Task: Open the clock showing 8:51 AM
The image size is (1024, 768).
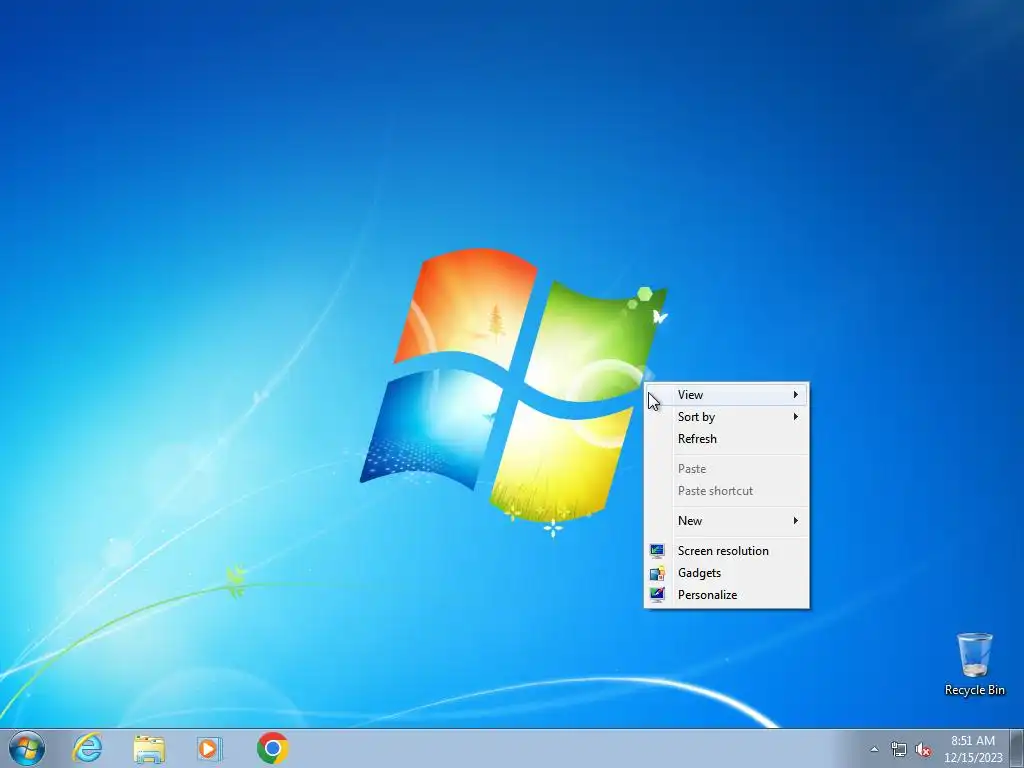Action: tap(973, 749)
